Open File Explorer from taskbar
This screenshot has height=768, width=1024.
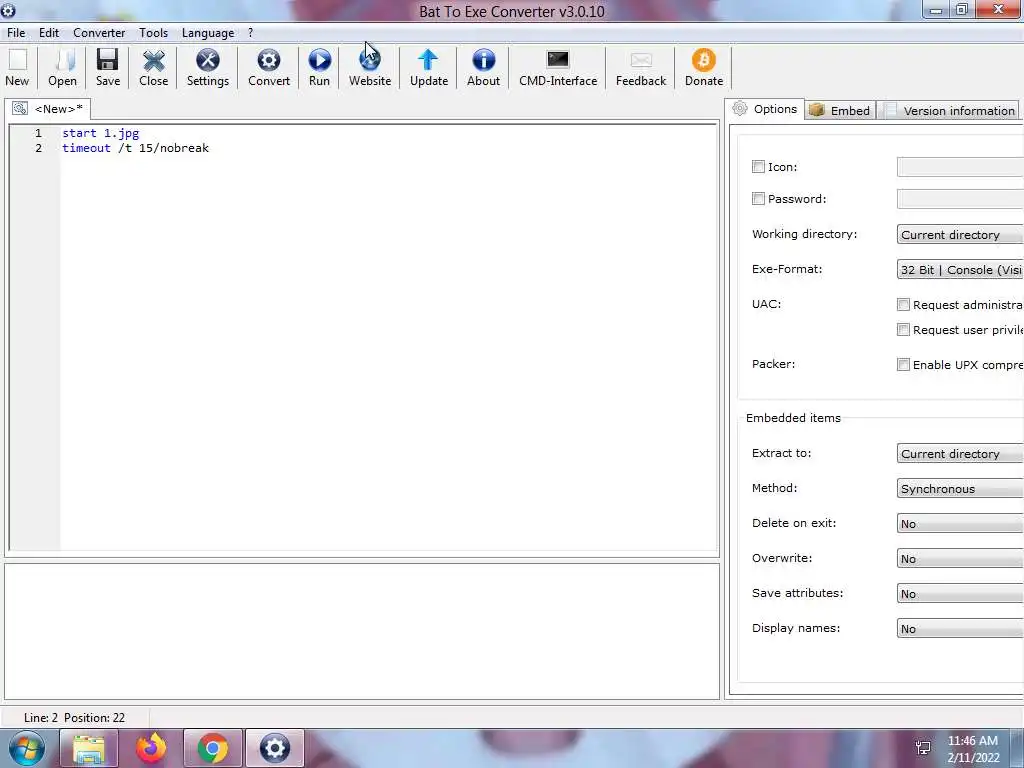[89, 748]
